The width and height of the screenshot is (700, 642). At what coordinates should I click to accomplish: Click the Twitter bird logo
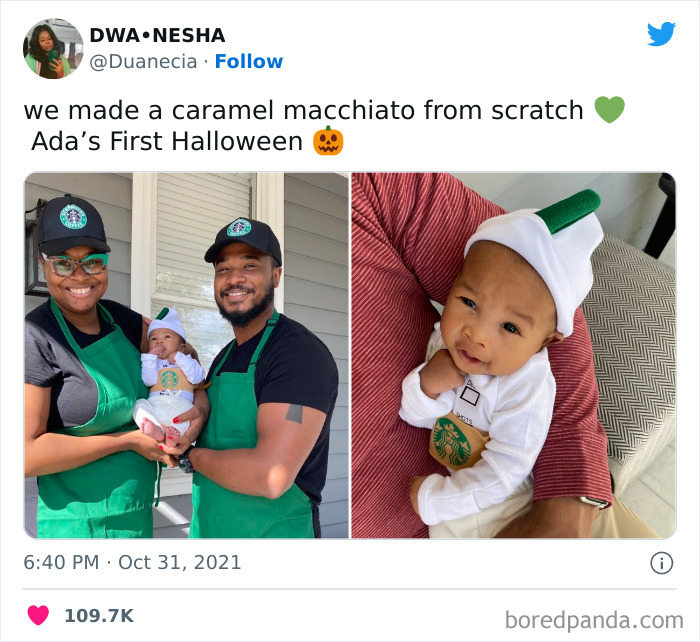pos(661,33)
